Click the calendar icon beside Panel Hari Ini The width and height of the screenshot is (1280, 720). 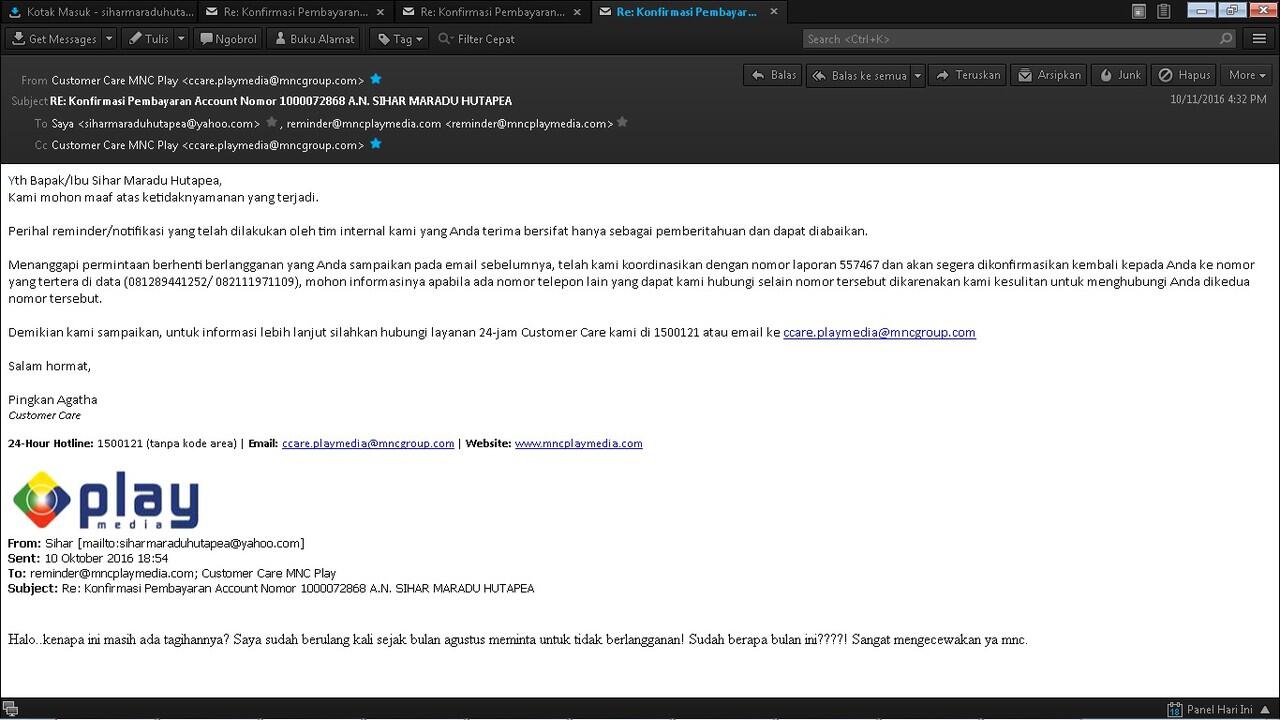point(1175,710)
